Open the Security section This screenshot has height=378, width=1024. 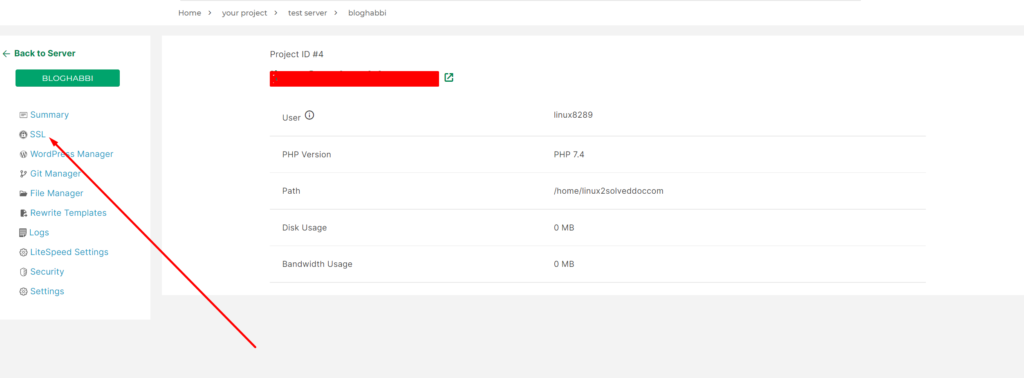pyautogui.click(x=47, y=272)
